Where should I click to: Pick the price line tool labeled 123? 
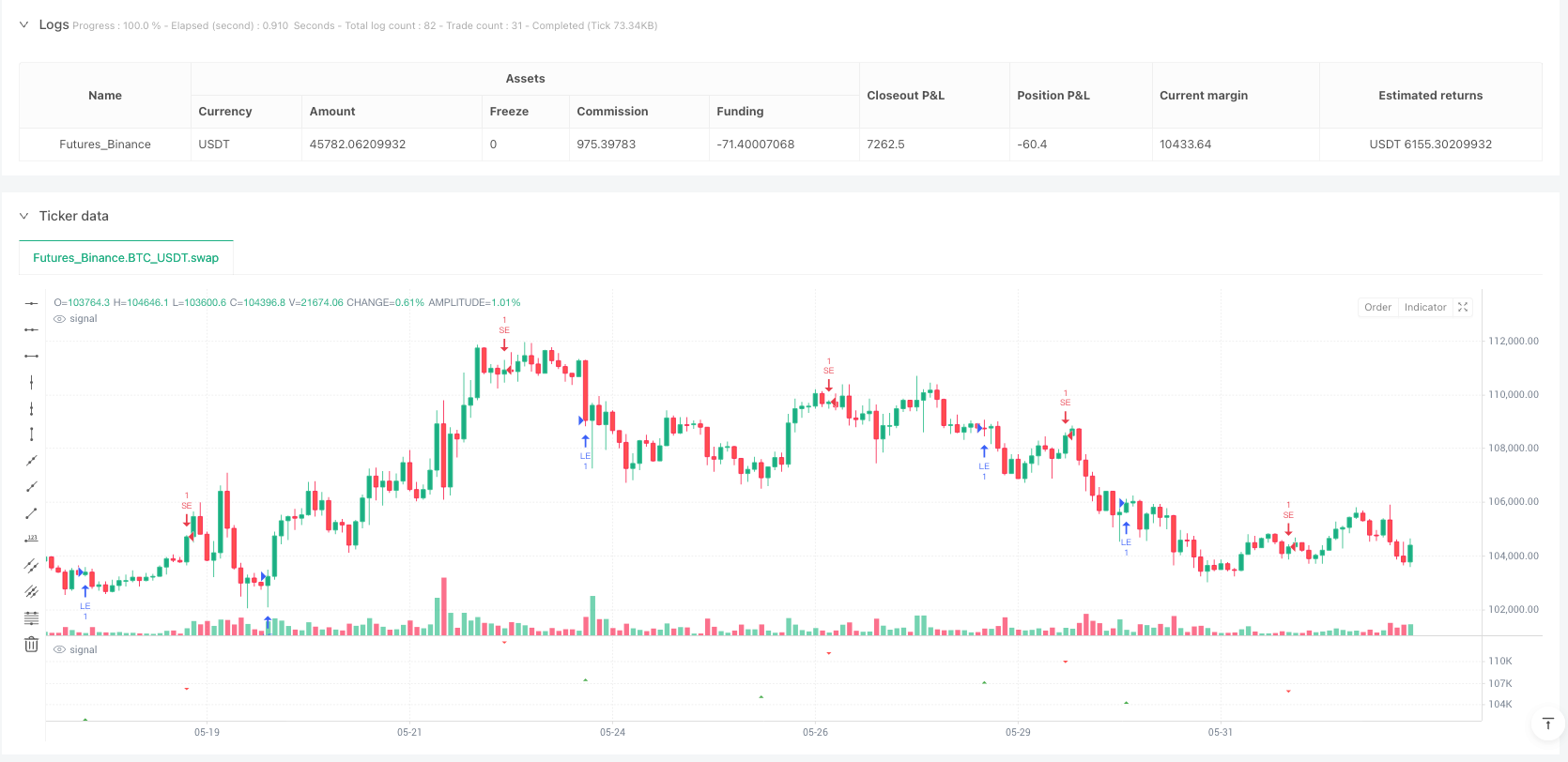31,540
